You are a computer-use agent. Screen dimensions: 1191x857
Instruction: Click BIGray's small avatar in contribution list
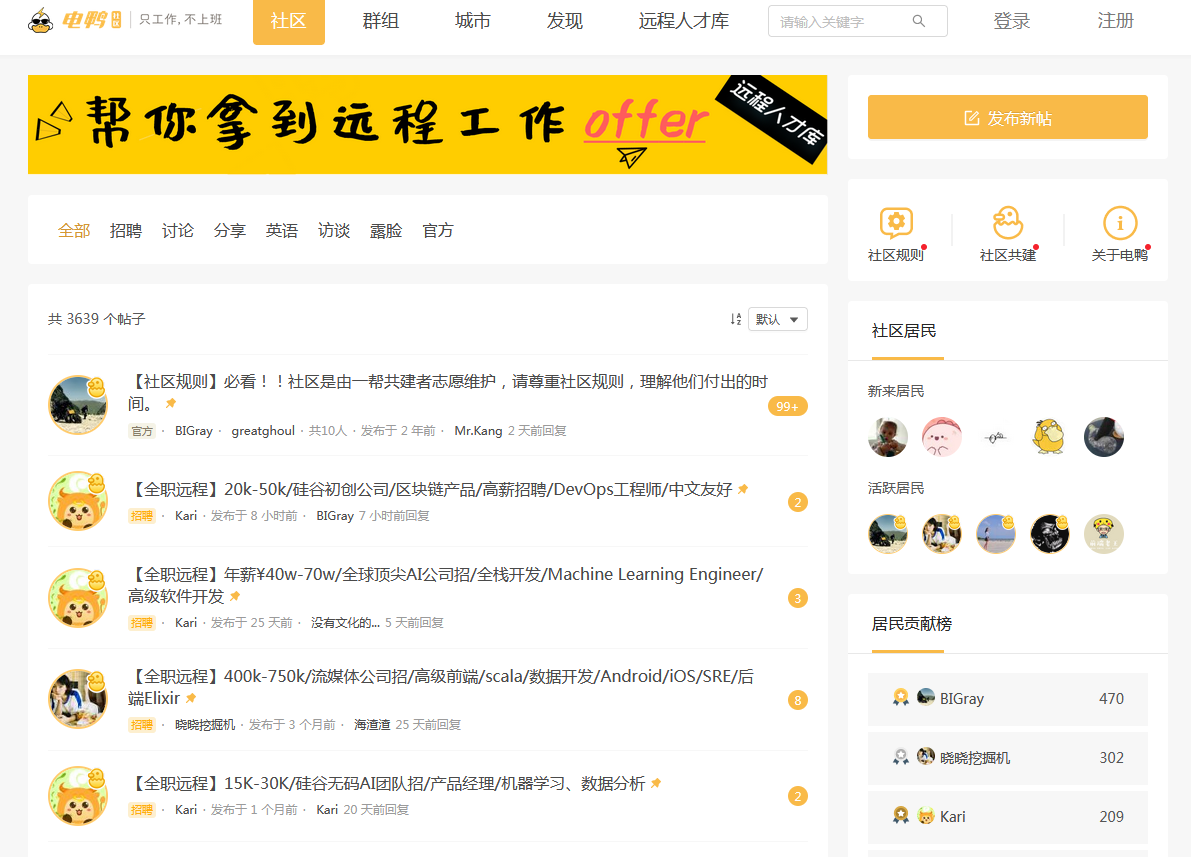[926, 697]
